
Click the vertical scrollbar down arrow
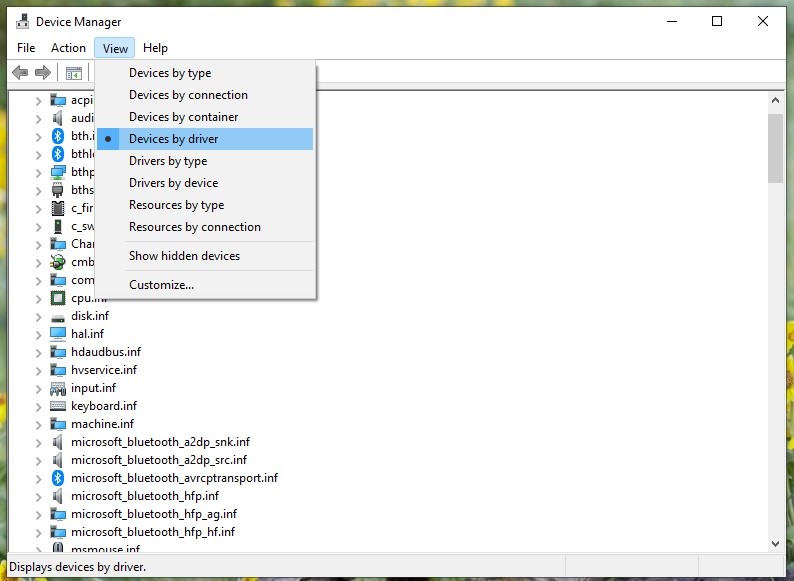pos(775,543)
